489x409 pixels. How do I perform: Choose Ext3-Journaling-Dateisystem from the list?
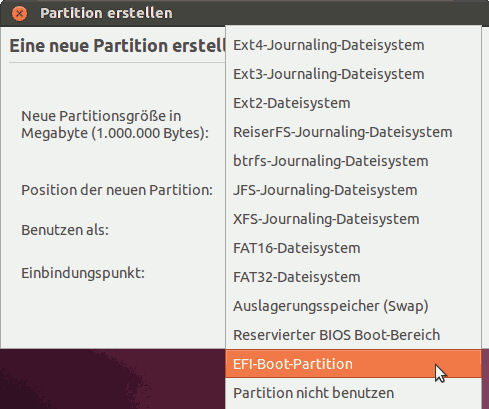pos(353,74)
